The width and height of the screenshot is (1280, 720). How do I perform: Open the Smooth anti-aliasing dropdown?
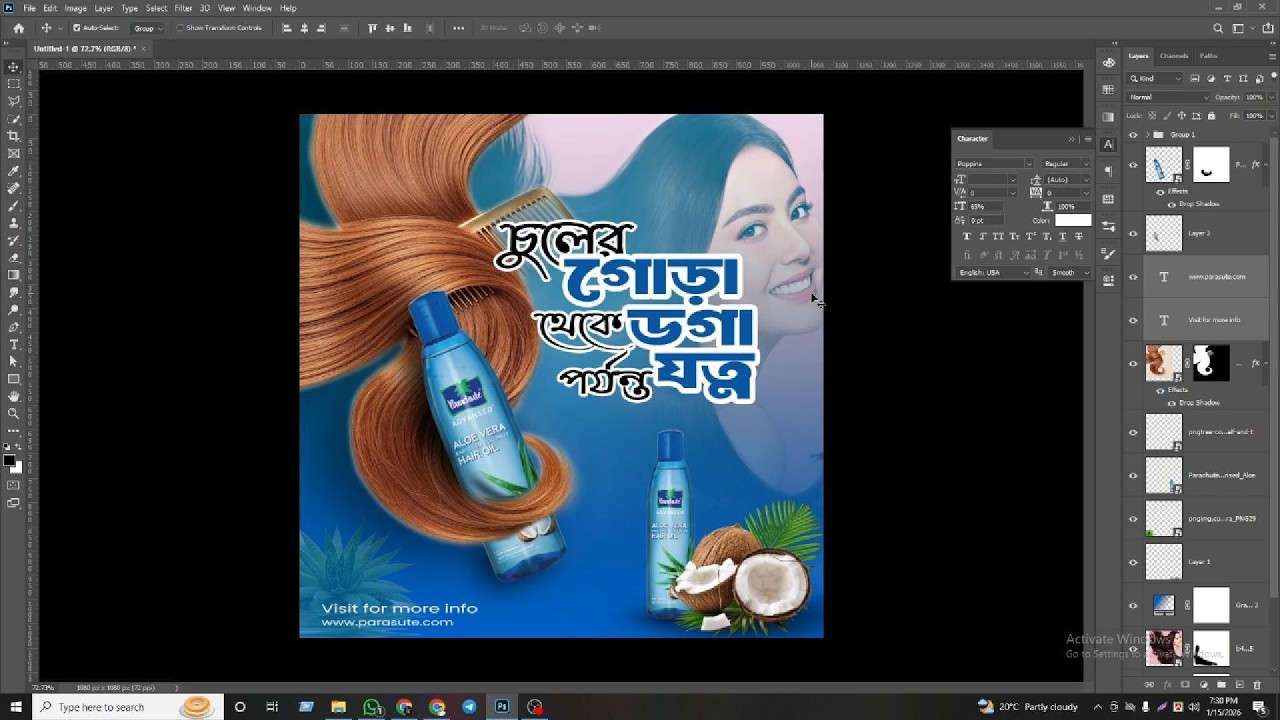1069,272
